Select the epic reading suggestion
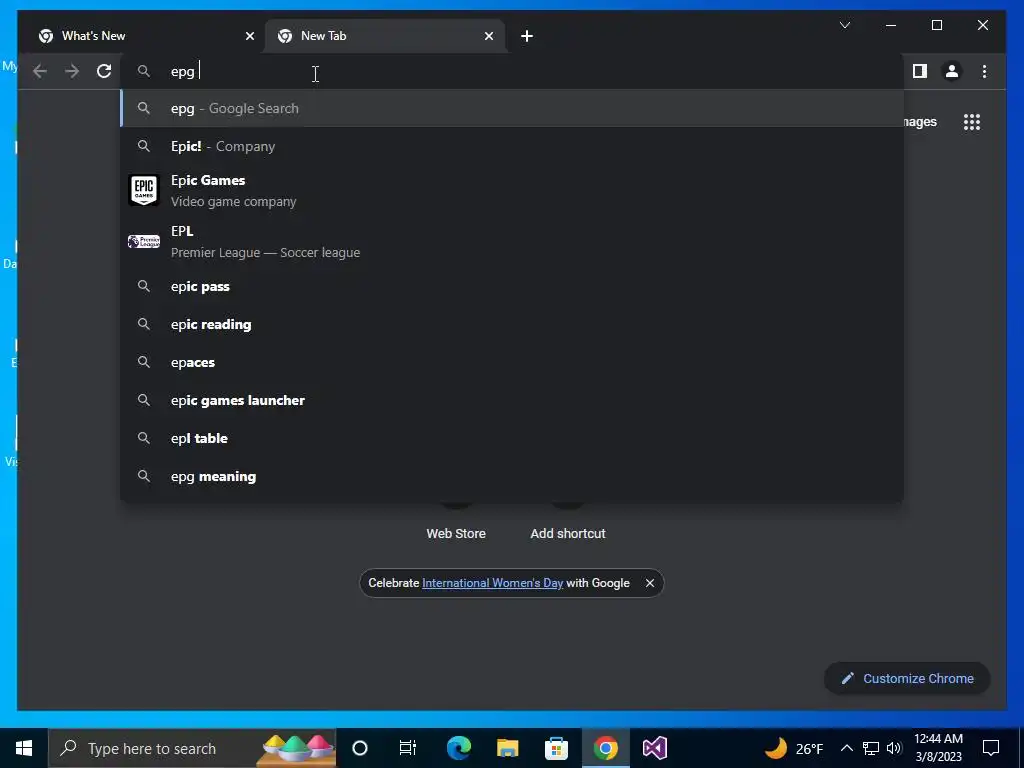Viewport: 1024px width, 768px height. click(512, 325)
